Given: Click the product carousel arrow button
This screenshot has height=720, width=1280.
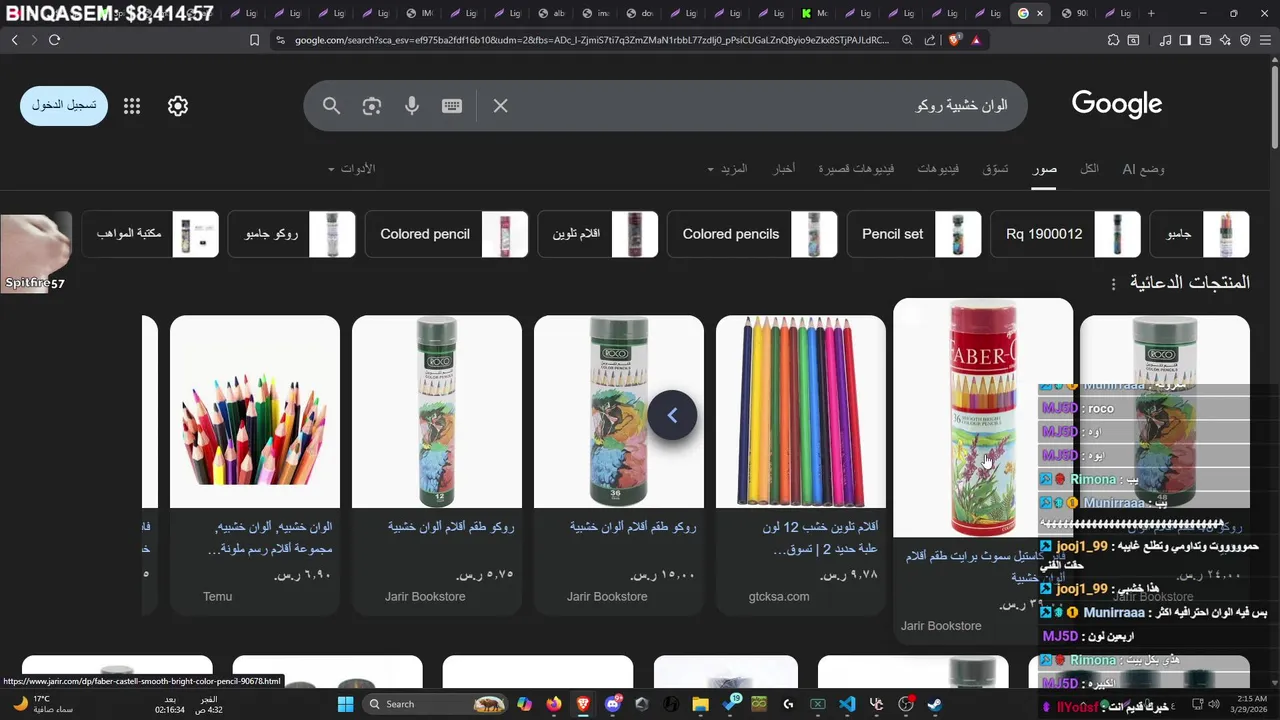Looking at the screenshot, I should click(x=672, y=415).
